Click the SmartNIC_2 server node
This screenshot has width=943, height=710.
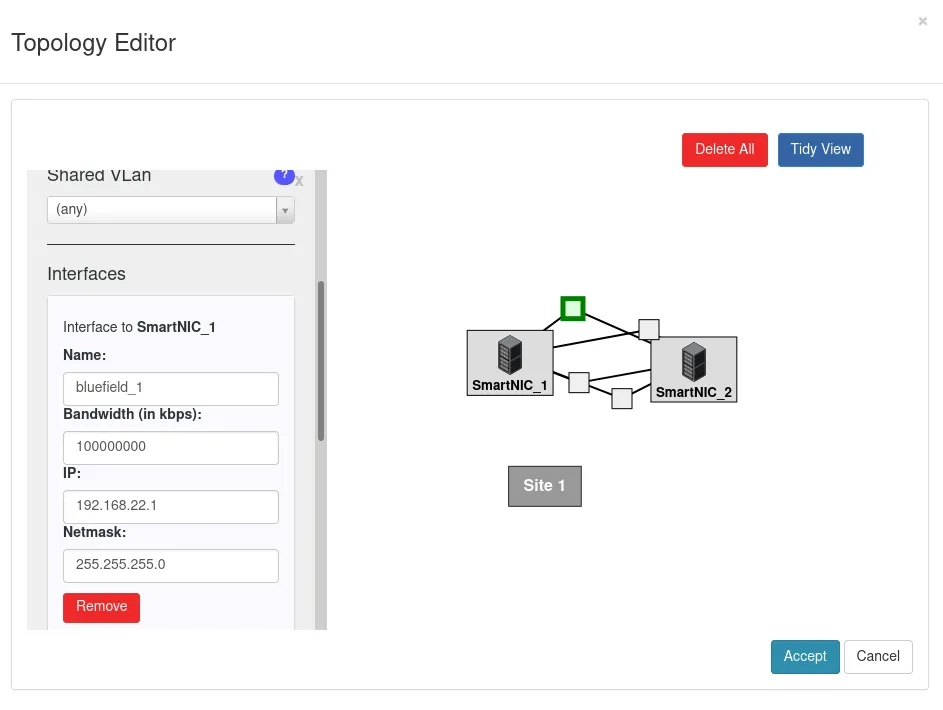click(x=693, y=369)
